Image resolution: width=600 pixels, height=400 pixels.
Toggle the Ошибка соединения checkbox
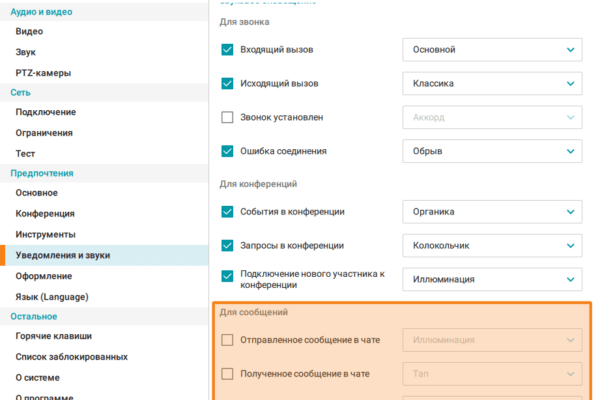(227, 151)
